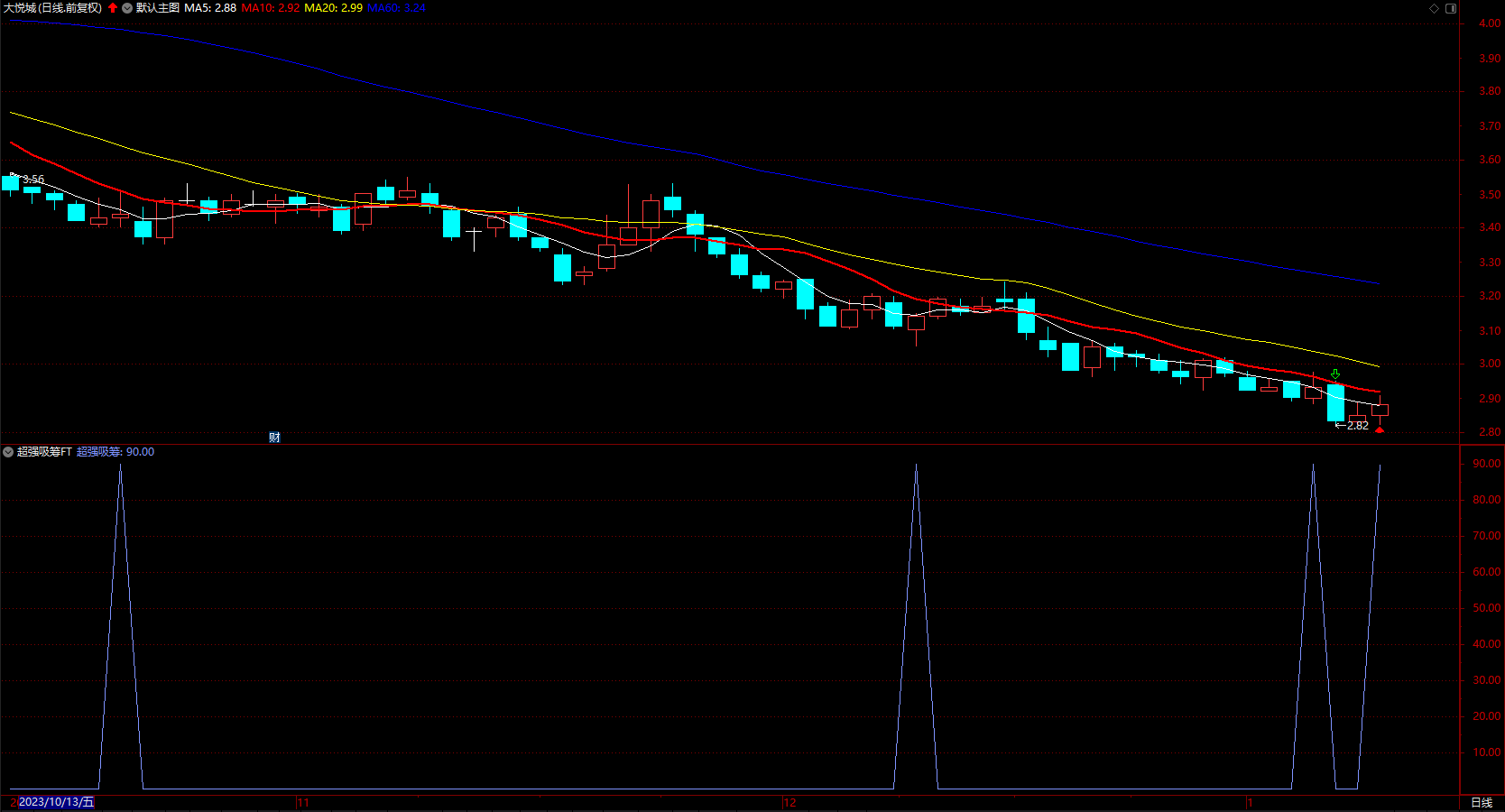The width and height of the screenshot is (1505, 812).
Task: Click the diamond icon at chart top right
Action: (x=1435, y=8)
